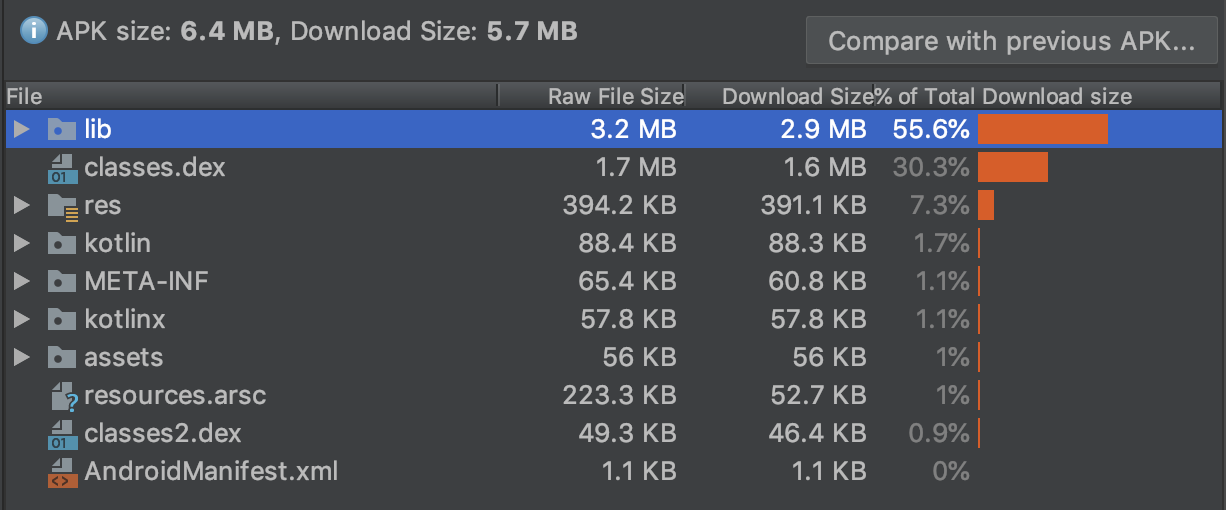This screenshot has width=1226, height=510.
Task: Expand the META-INF folder
Action: coord(22,282)
